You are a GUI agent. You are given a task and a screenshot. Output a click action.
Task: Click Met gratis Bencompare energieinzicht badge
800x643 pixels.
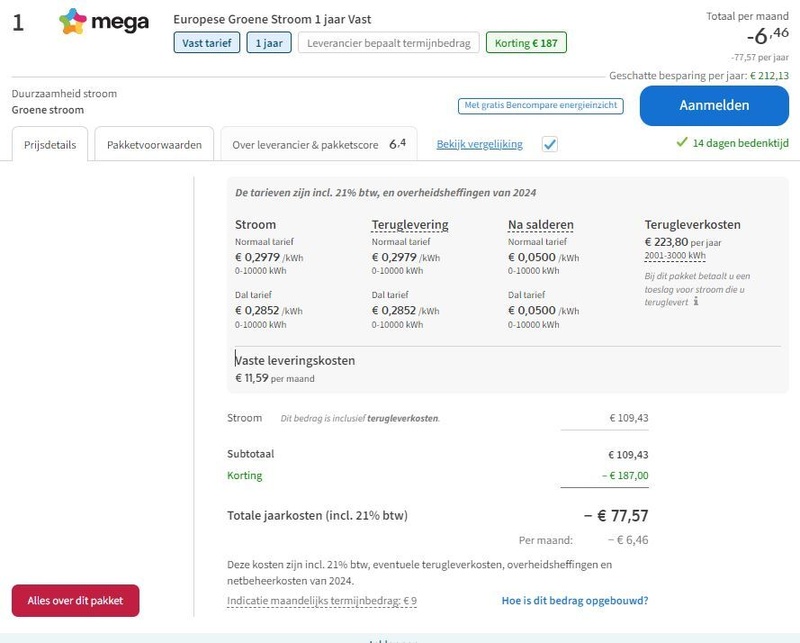point(541,106)
